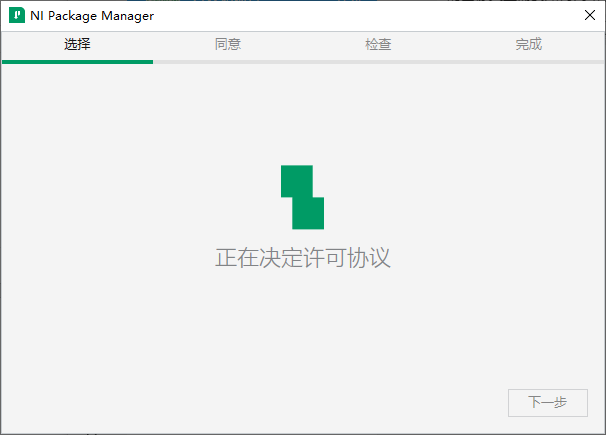Close the NI Package Manager window
Image resolution: width=606 pixels, height=435 pixels.
click(x=589, y=16)
